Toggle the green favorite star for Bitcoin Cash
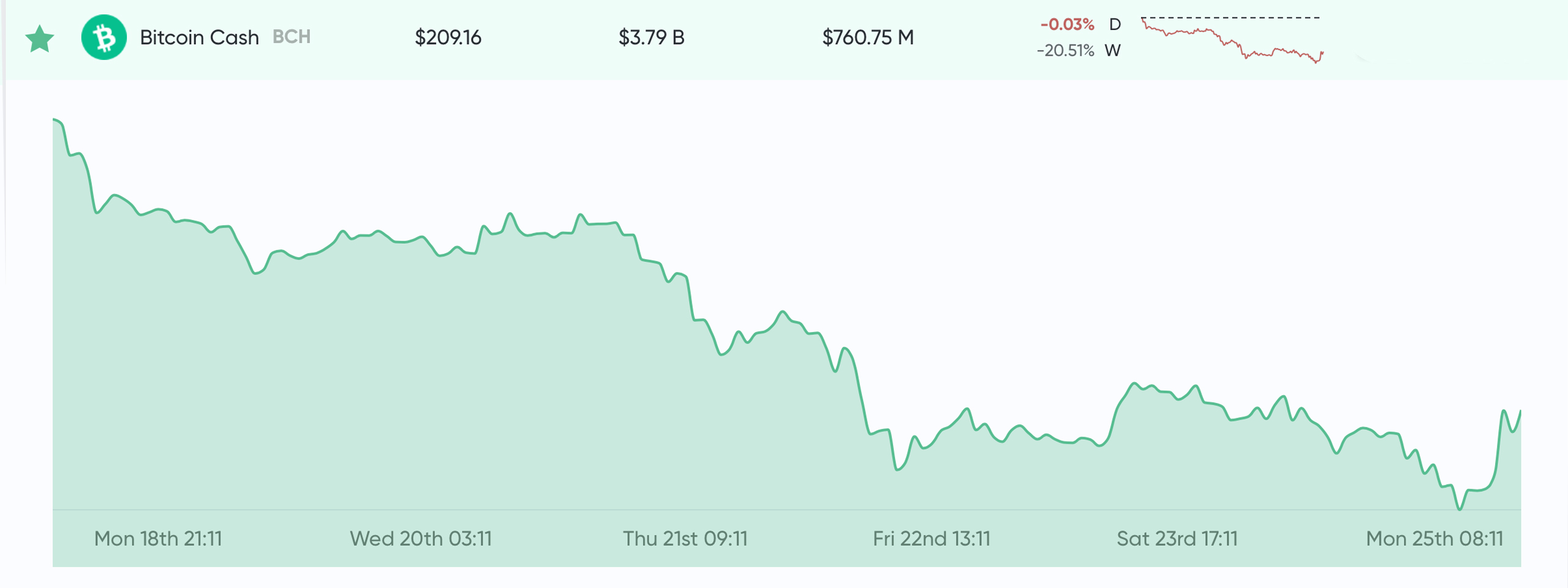Screen dimensions: 1568x588 point(40,39)
